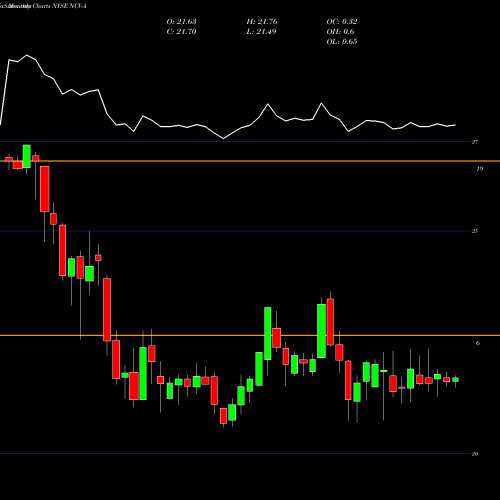Click the '25' price axis label
500x500 pixels.
pos(475,231)
